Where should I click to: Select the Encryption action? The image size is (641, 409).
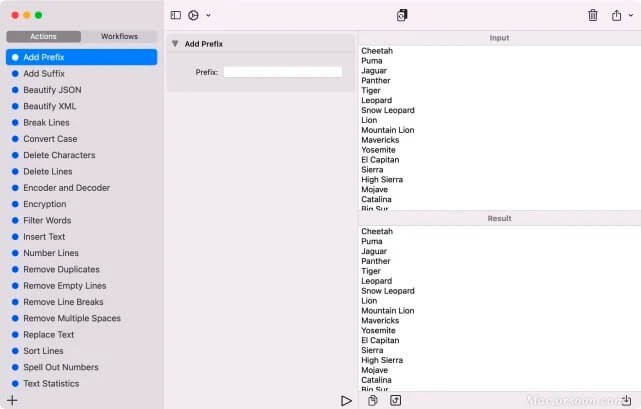coord(81,204)
